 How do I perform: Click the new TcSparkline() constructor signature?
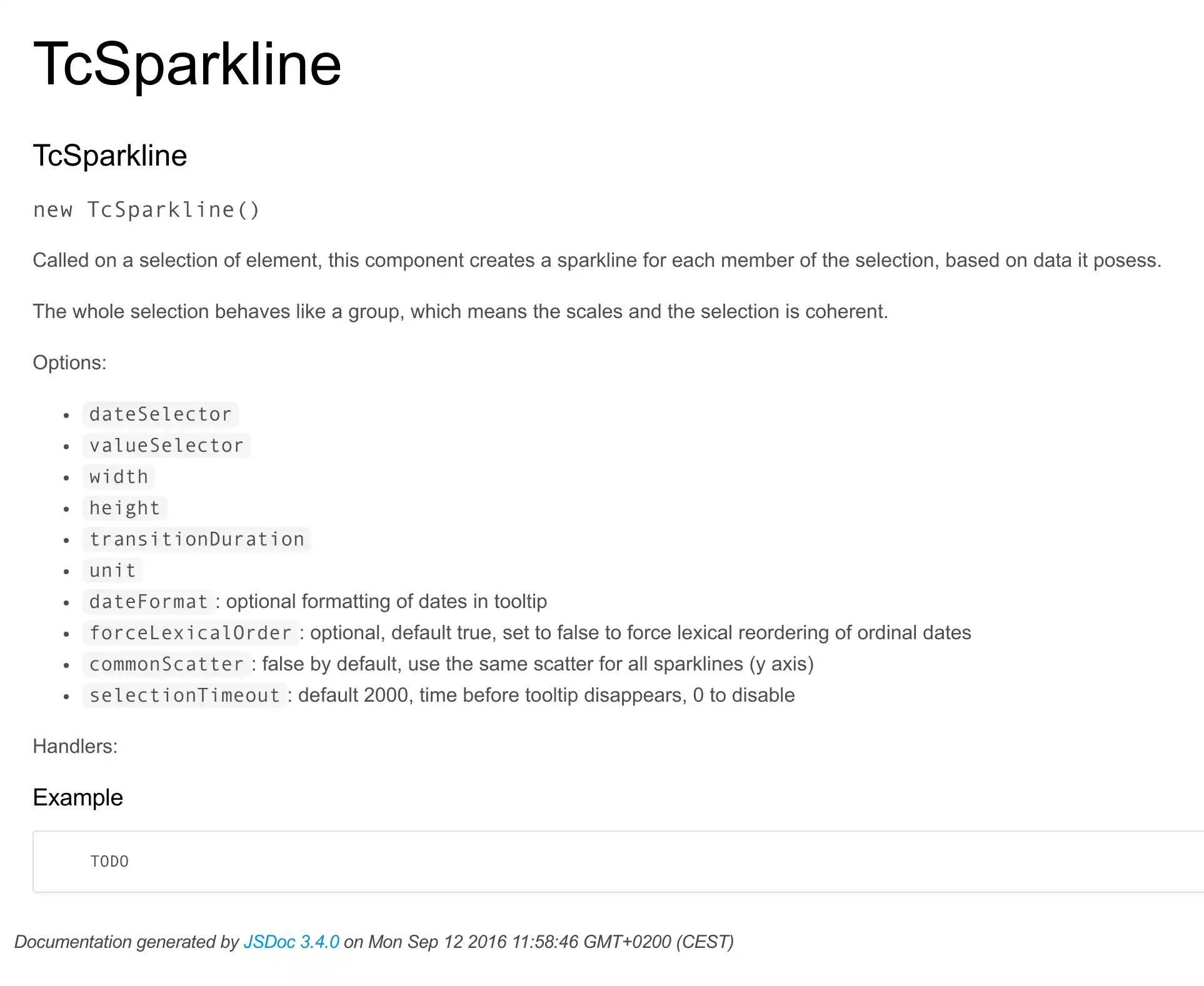pyautogui.click(x=146, y=210)
